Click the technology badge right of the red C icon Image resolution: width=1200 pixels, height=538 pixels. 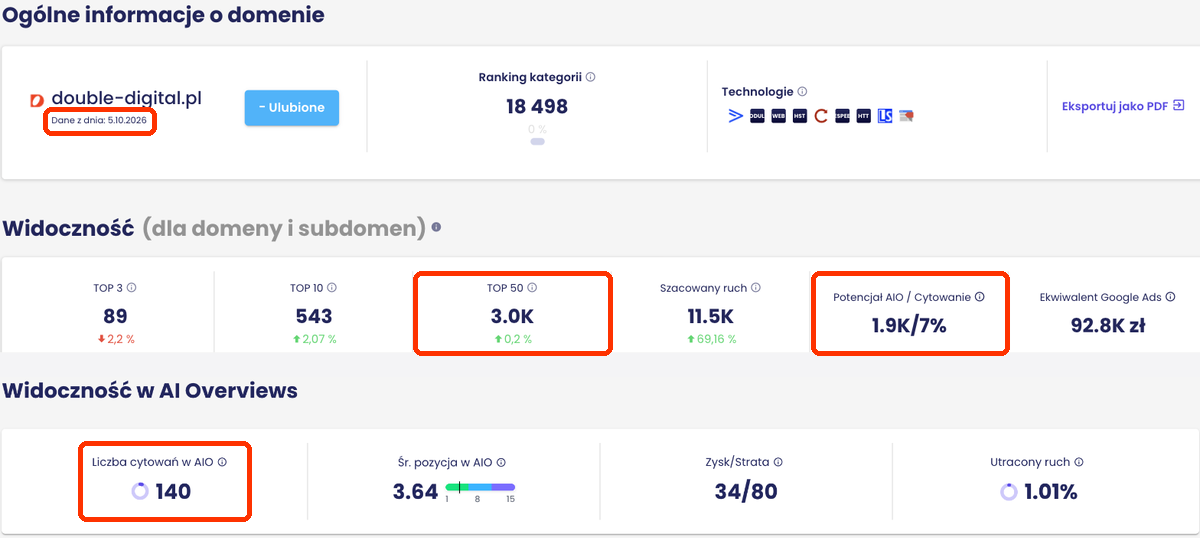click(x=842, y=116)
